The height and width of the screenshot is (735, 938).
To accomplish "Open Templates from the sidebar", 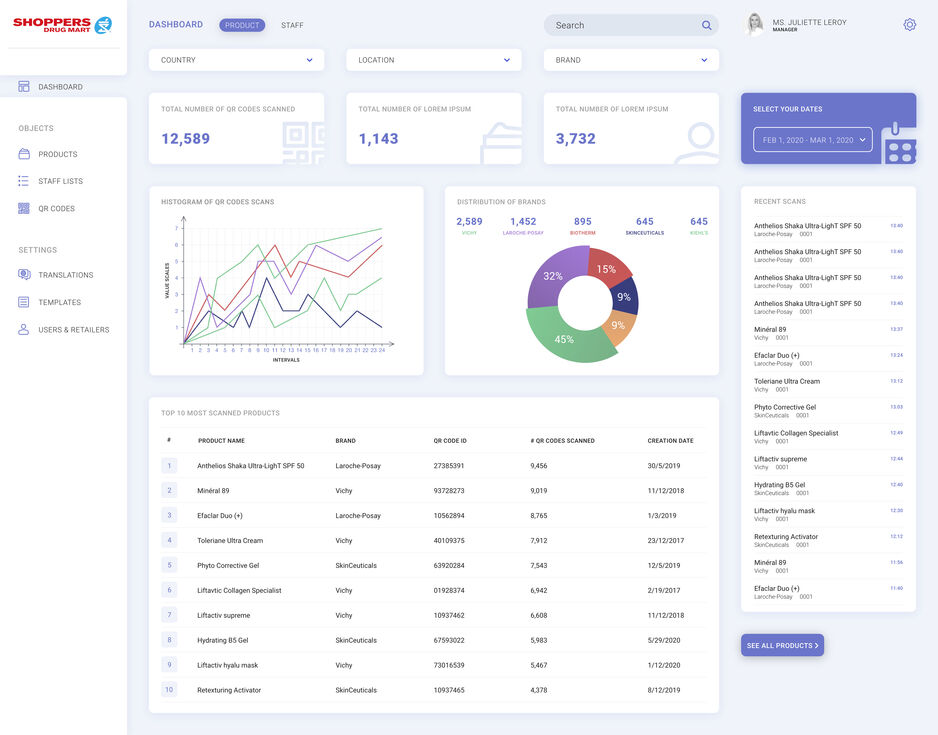I will 60,303.
